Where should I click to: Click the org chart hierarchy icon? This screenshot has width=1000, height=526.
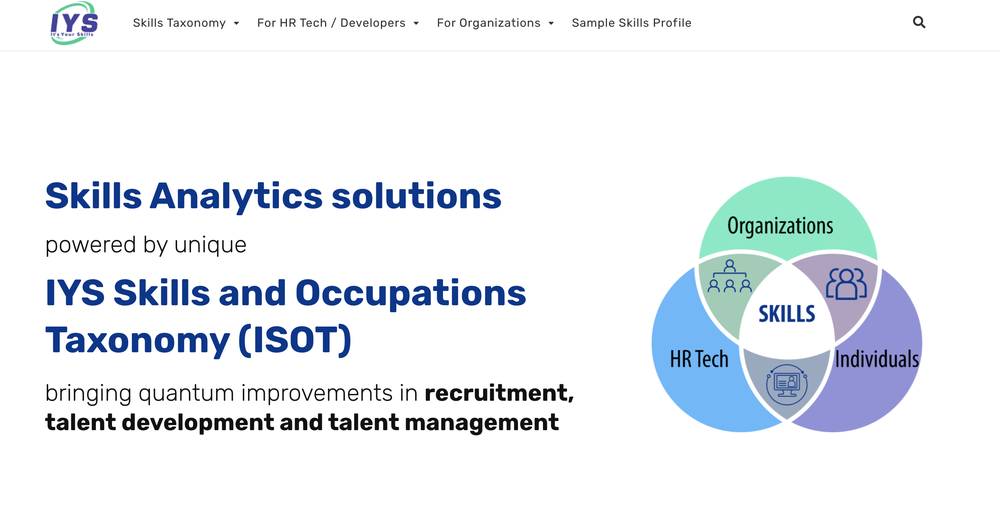click(x=730, y=276)
